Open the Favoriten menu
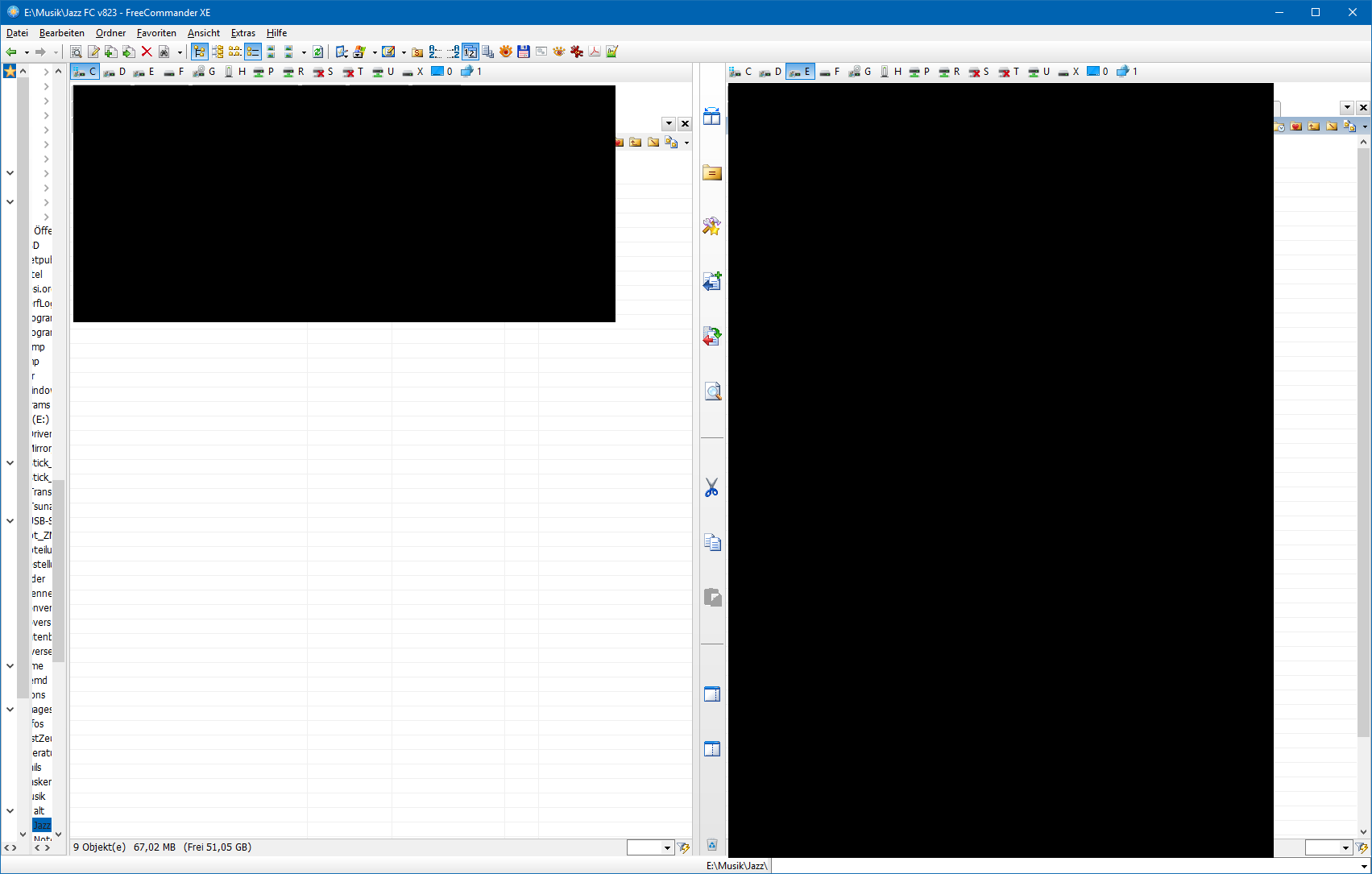1372x874 pixels. (x=156, y=33)
